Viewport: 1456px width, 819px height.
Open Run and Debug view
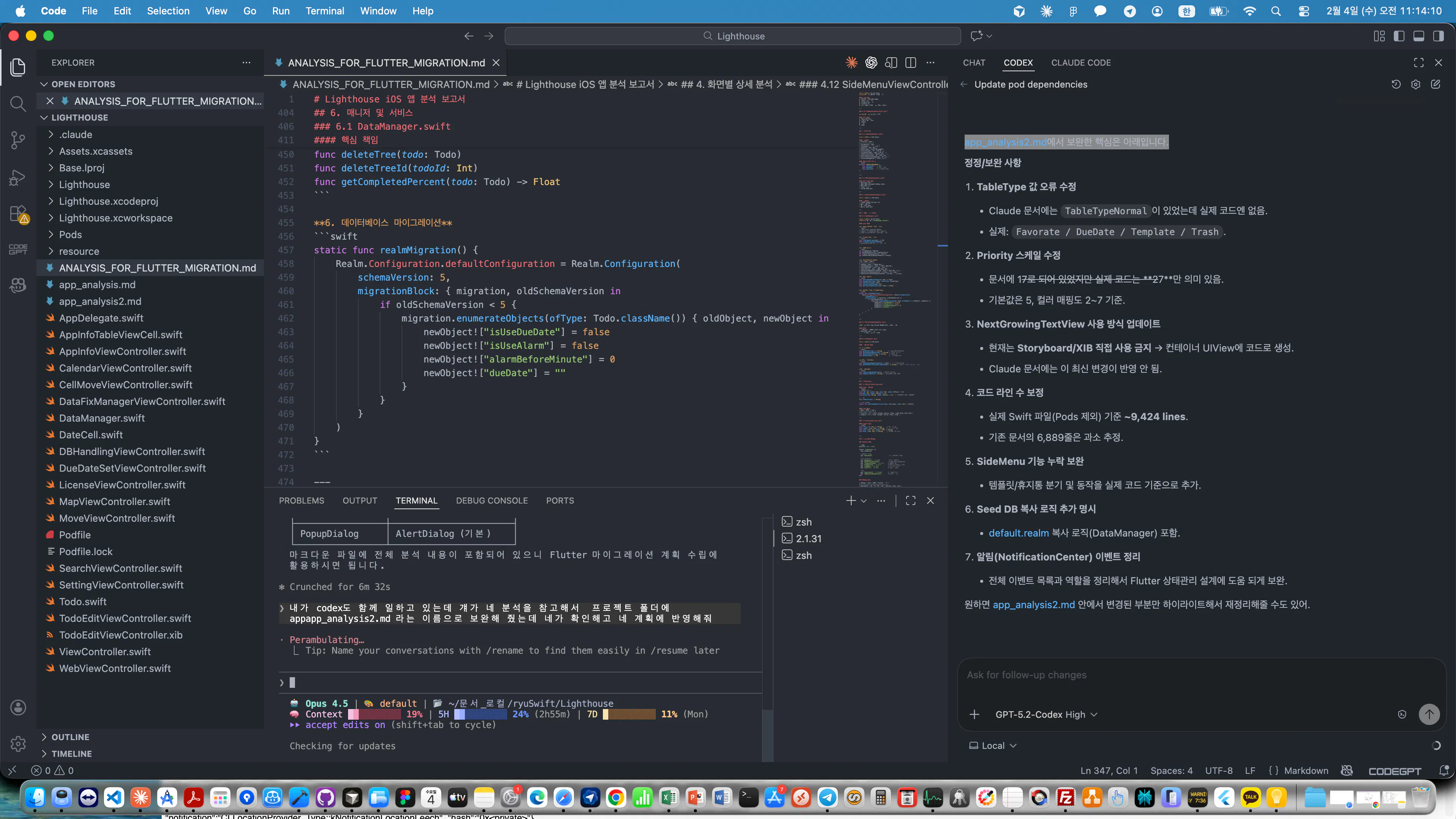(18, 177)
